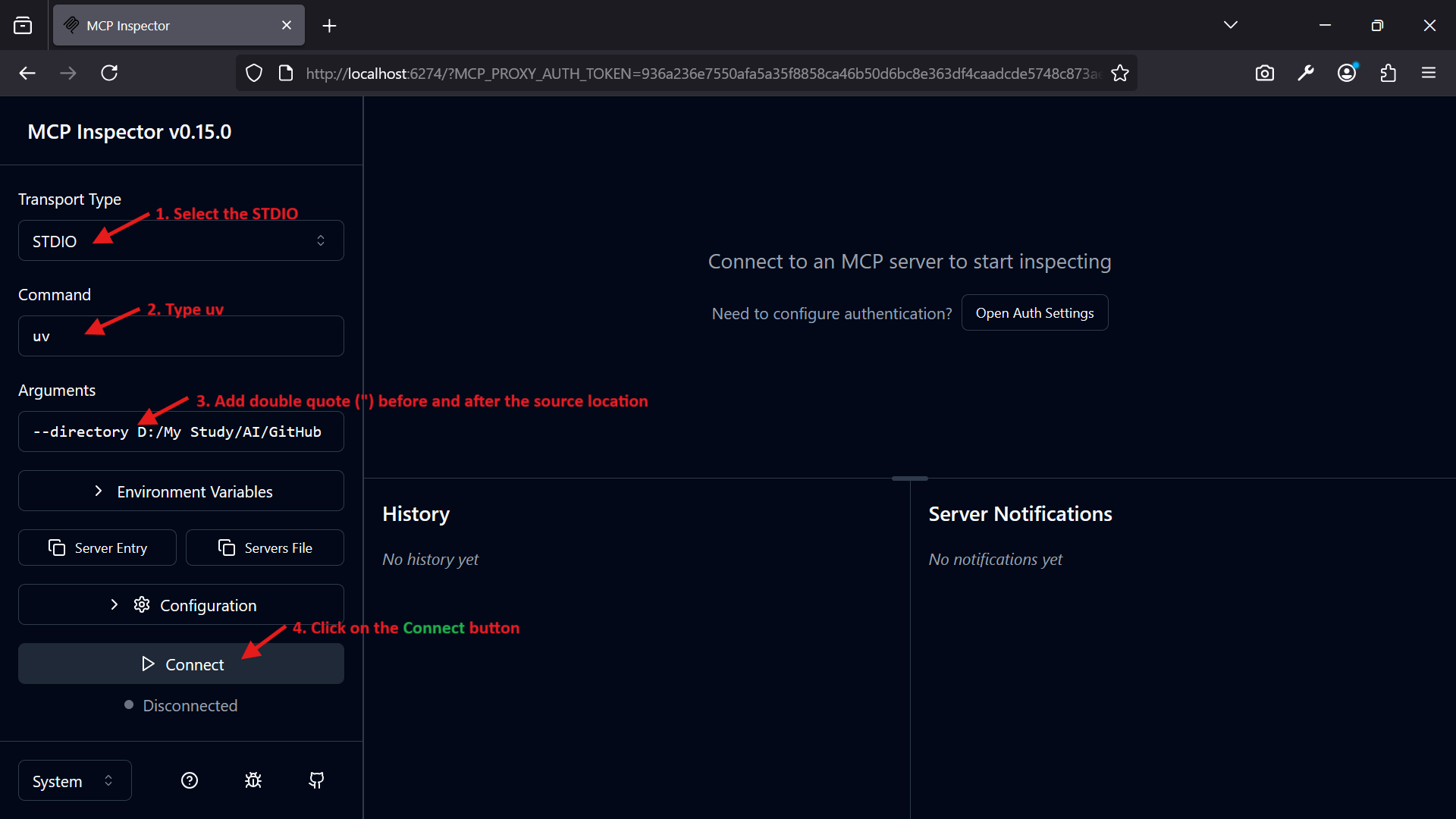Click the No history yet text
Screen dimensions: 1456x819
pos(430,560)
